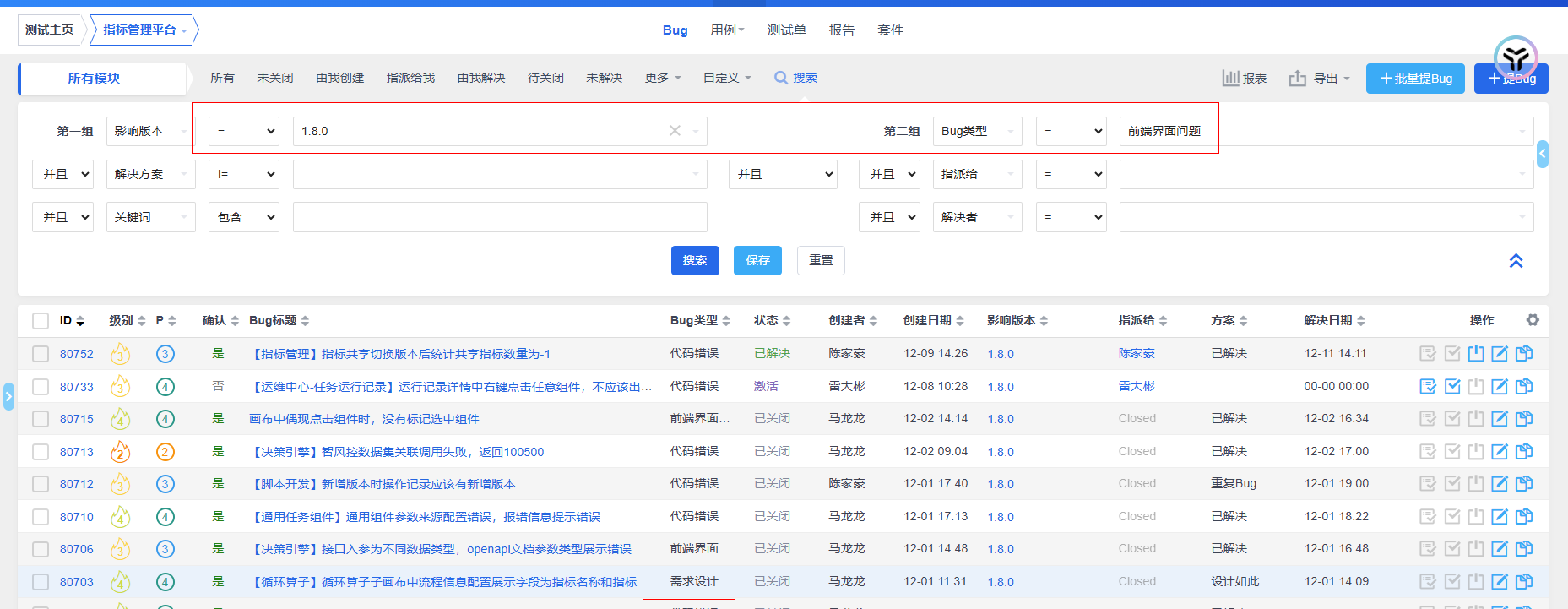Click the copy icon for bug 80713
This screenshot has width=1568, height=609.
pos(1524,452)
